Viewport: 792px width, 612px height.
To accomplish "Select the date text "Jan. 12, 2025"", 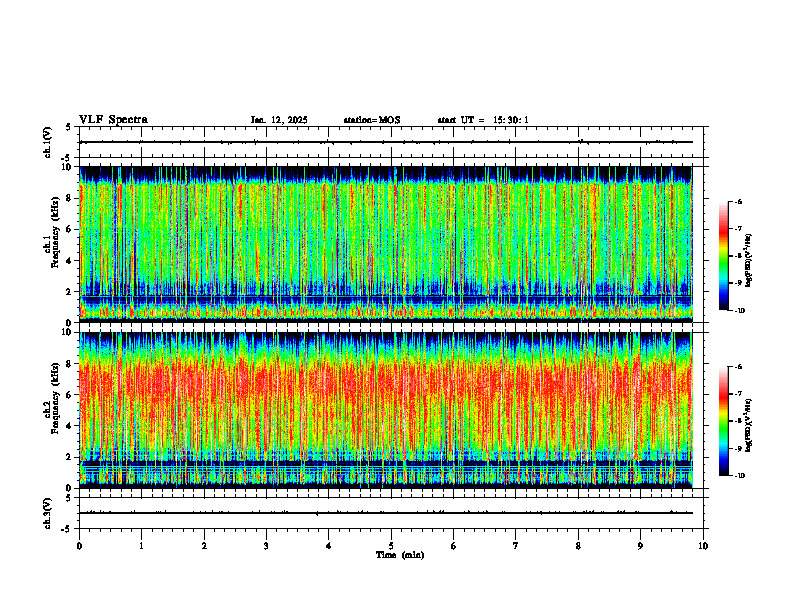I will (279, 120).
